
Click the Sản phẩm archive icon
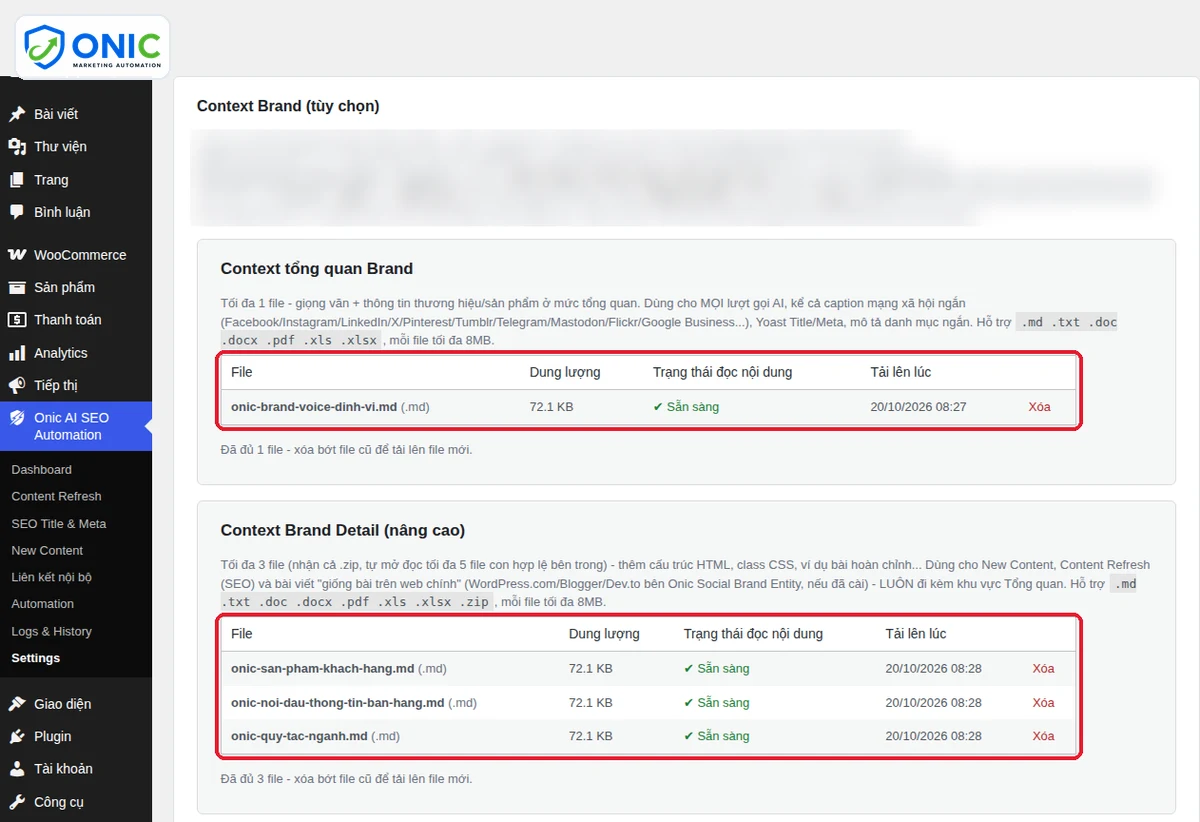tap(17, 288)
